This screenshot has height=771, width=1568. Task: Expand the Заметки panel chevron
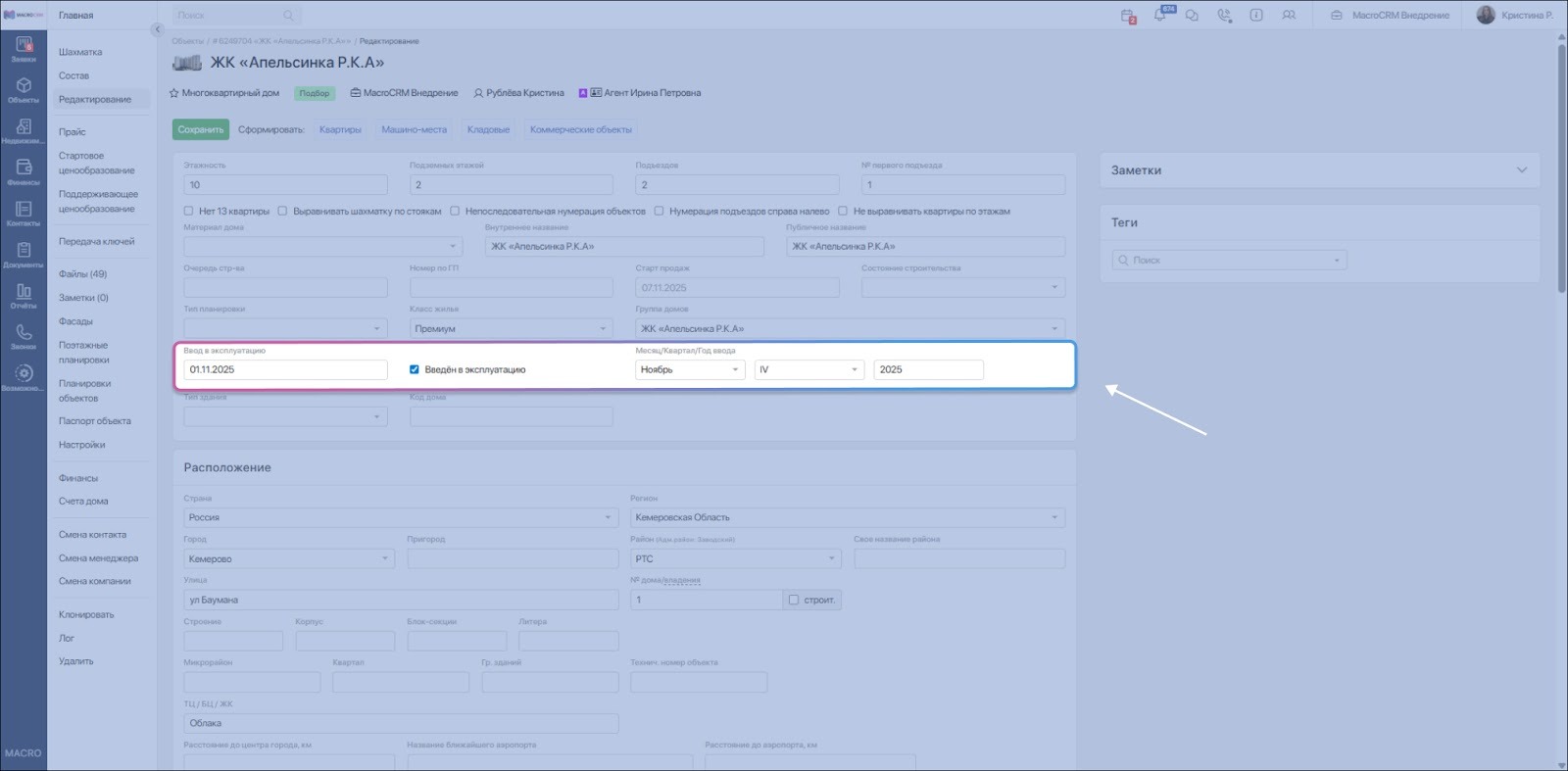tap(1521, 170)
